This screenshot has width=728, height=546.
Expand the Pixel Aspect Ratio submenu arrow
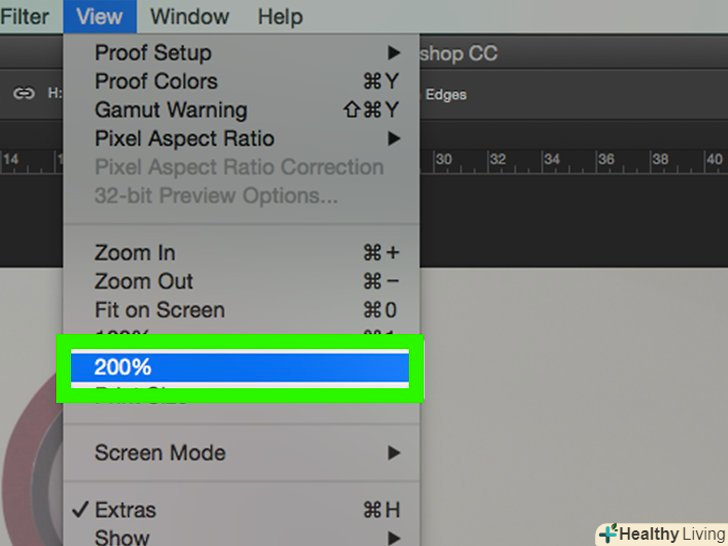[394, 138]
